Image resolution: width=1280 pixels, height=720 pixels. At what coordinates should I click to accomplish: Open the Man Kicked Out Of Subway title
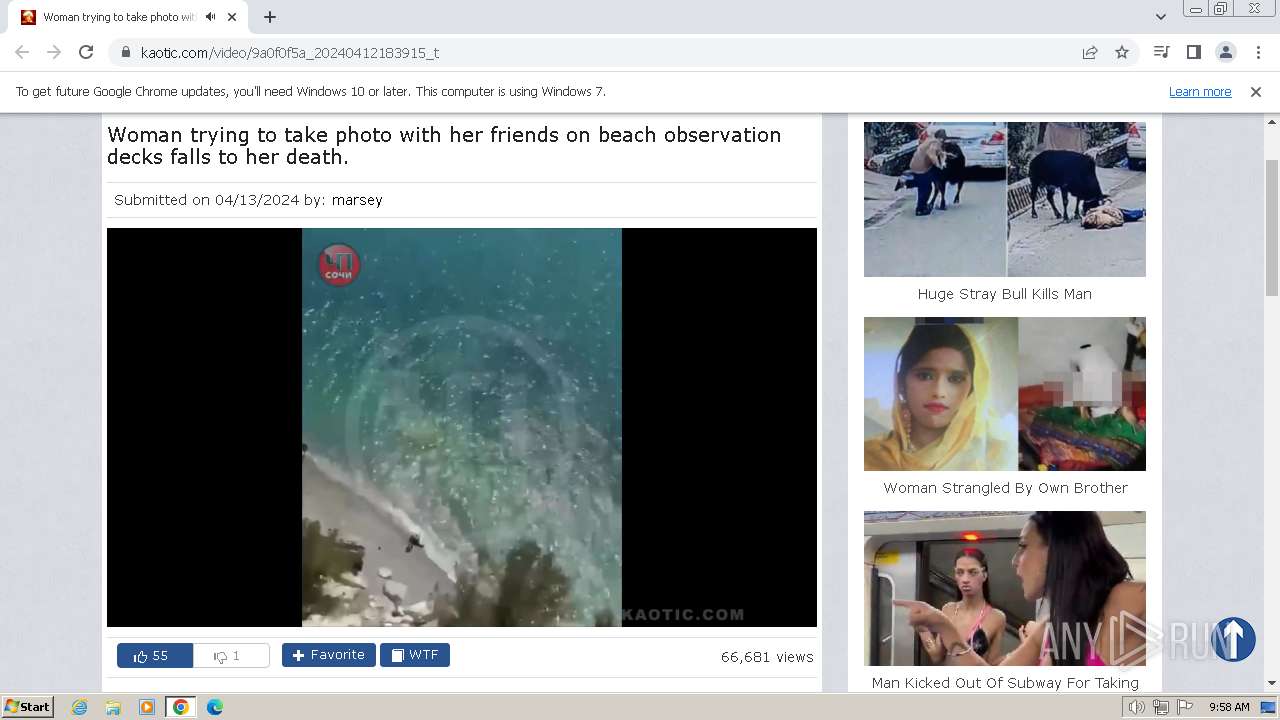point(1005,683)
